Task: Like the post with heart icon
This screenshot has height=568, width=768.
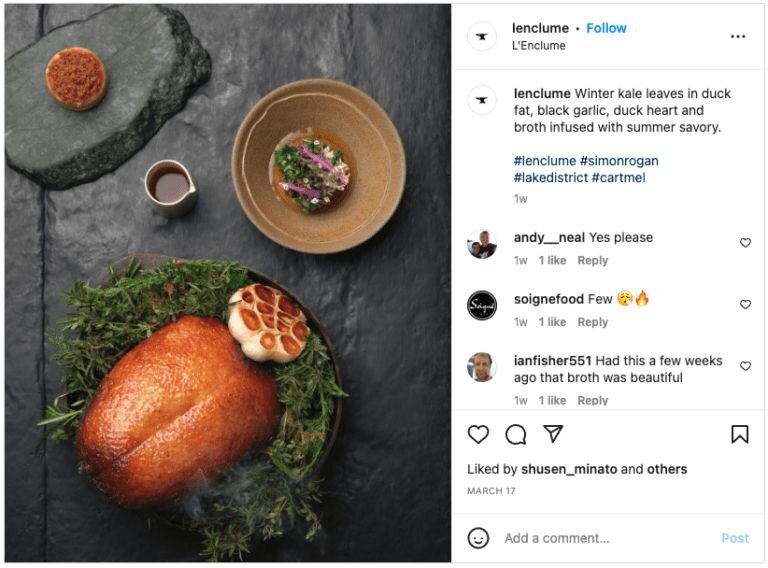Action: (x=479, y=434)
